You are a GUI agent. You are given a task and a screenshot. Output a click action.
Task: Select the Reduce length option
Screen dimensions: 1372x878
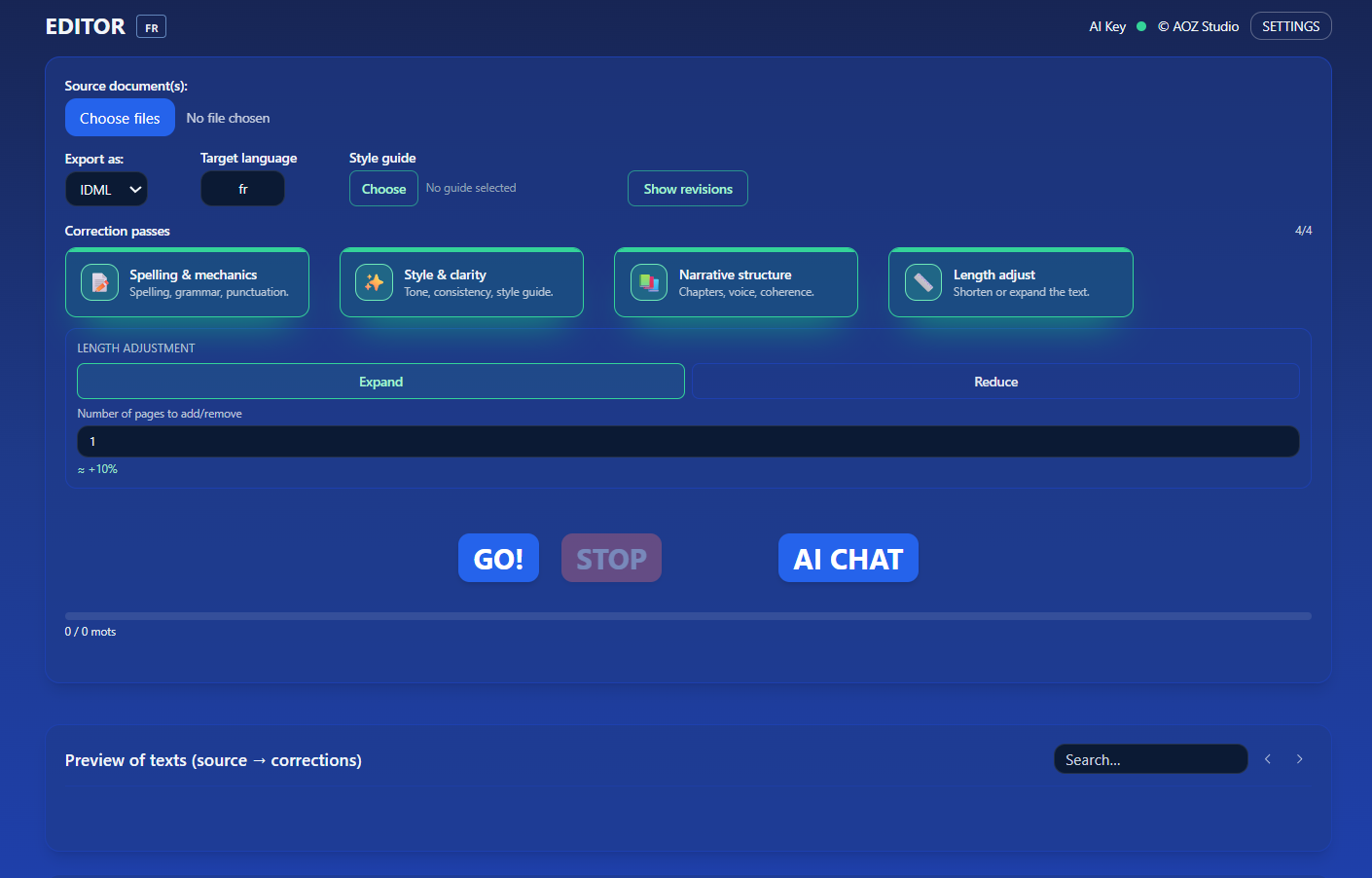tap(995, 382)
